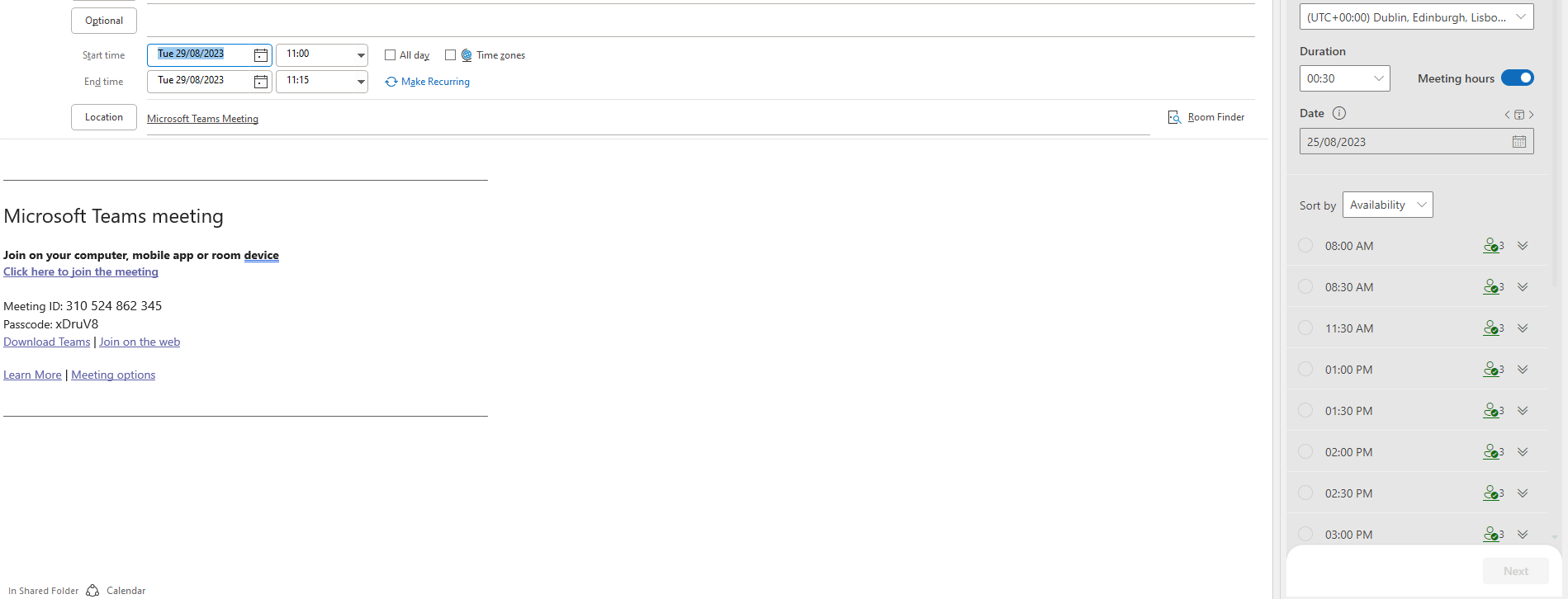Open calendar icon in Date field
The image size is (1568, 599).
coord(1518,142)
